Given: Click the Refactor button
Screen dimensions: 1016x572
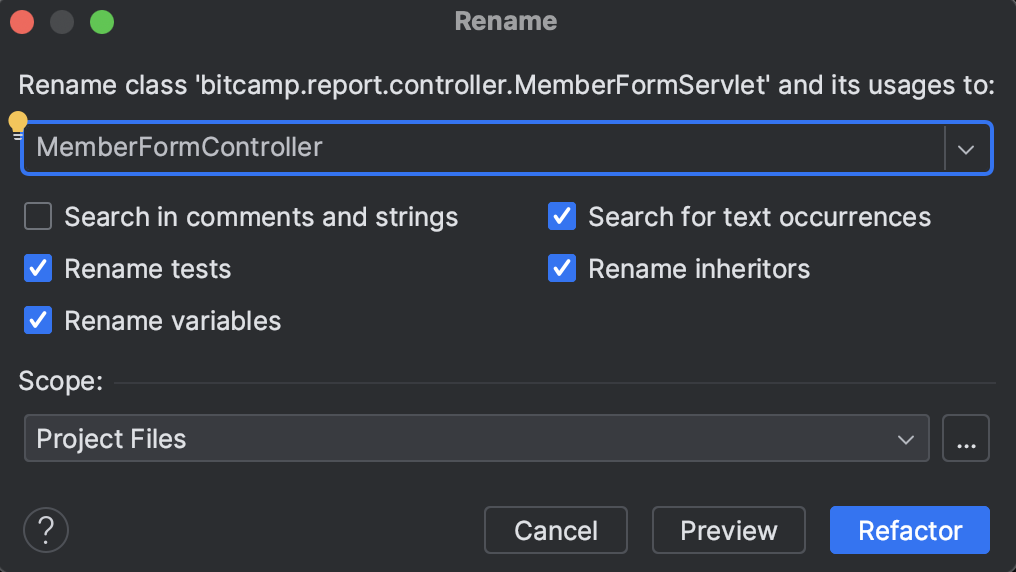Looking at the screenshot, I should 909,530.
